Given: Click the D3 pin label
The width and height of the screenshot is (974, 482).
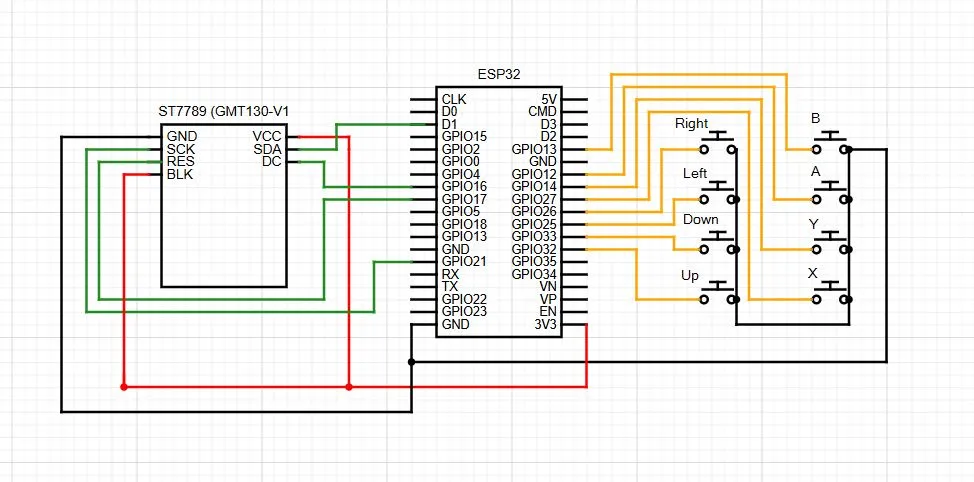Looking at the screenshot, I should point(549,124).
